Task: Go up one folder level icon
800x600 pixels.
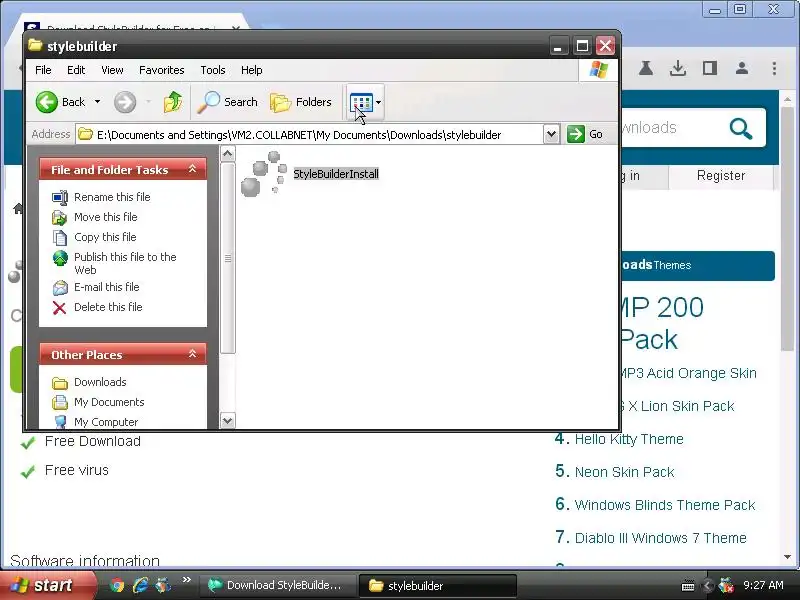Action: [173, 102]
